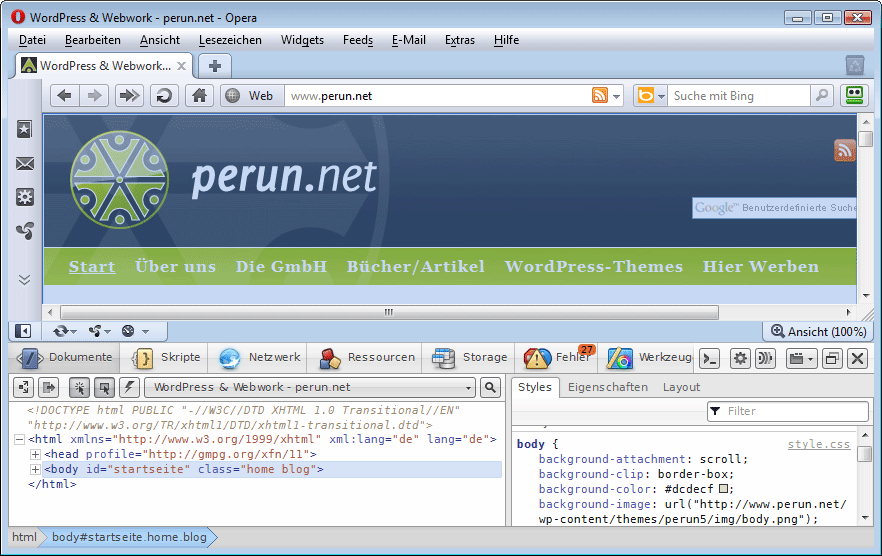Go forward with the Forward arrow button
The height and width of the screenshot is (556, 882).
point(94,96)
